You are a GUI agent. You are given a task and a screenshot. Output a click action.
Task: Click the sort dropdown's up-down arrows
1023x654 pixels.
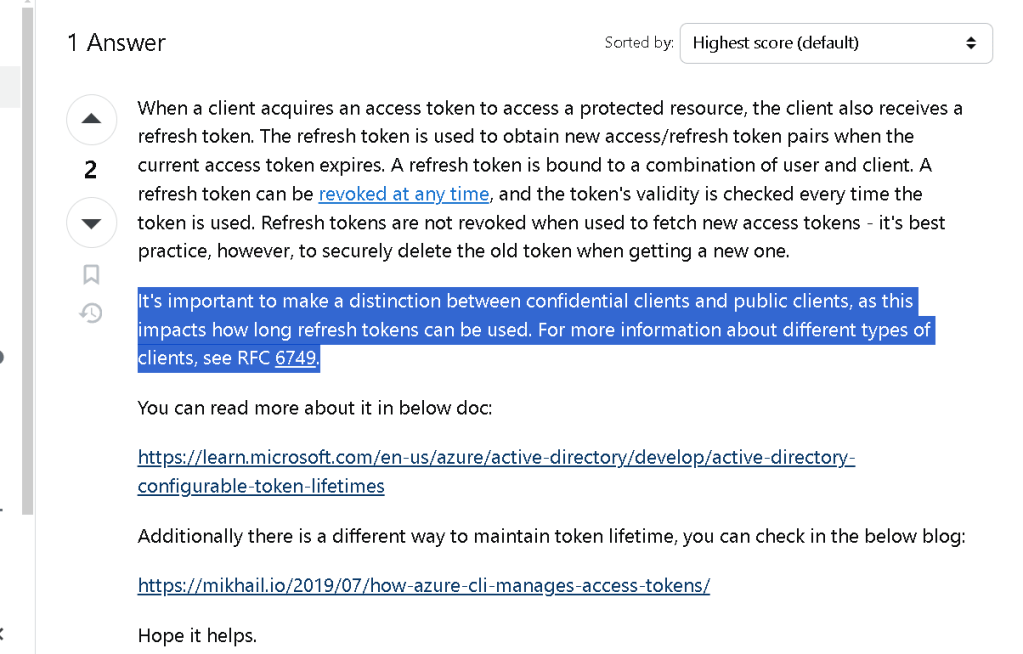[x=971, y=43]
